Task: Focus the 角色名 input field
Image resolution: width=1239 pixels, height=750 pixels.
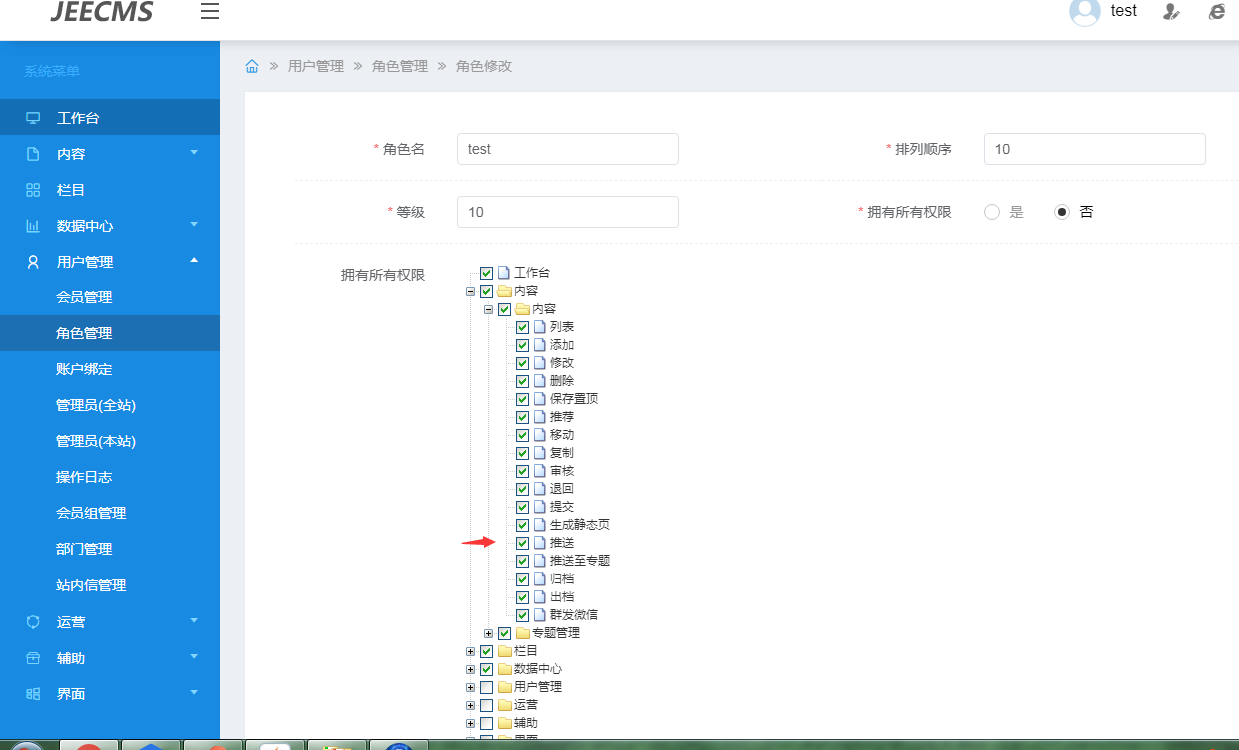Action: click(568, 149)
